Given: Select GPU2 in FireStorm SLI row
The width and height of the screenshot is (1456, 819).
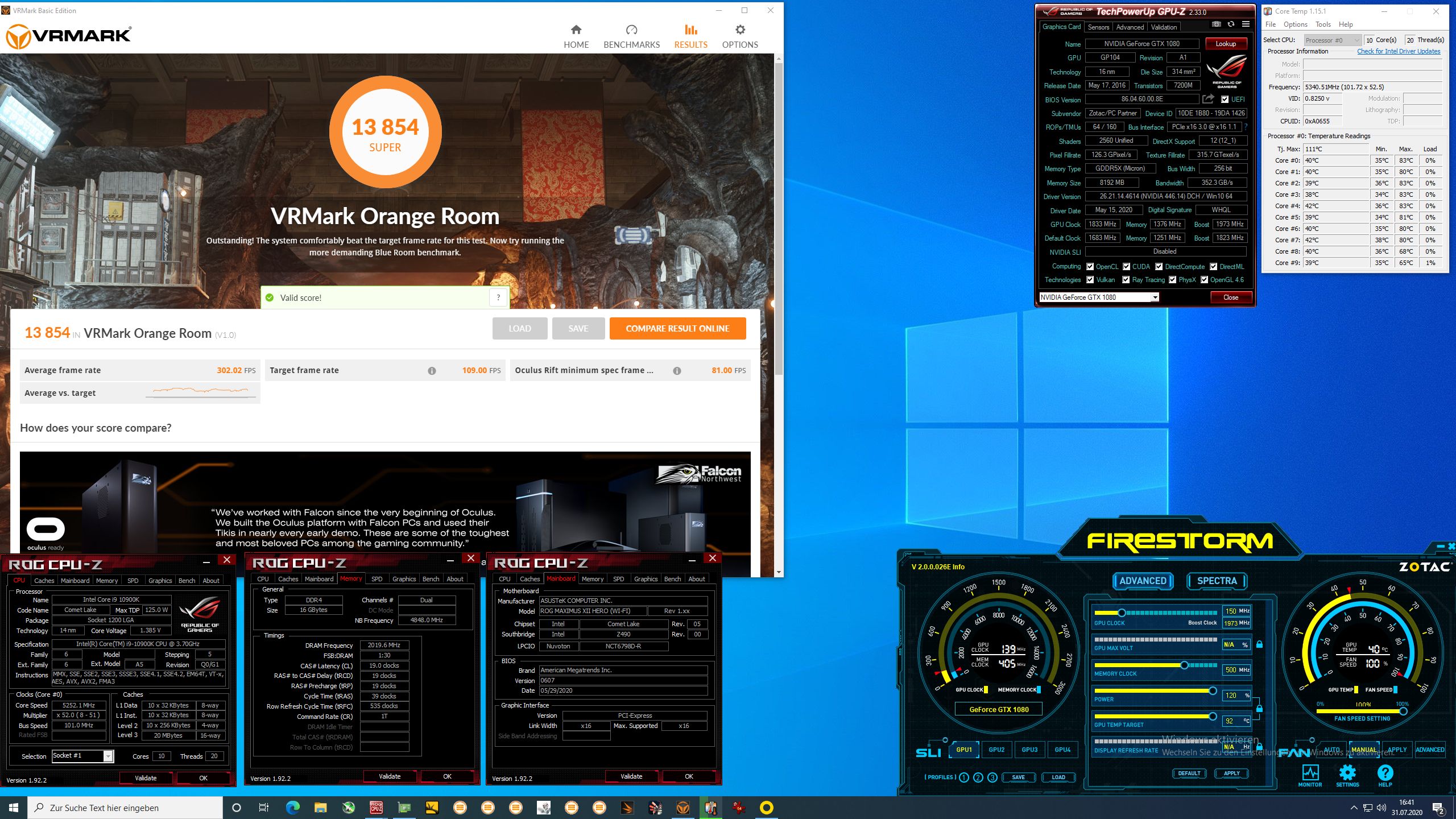Looking at the screenshot, I should pyautogui.click(x=996, y=750).
